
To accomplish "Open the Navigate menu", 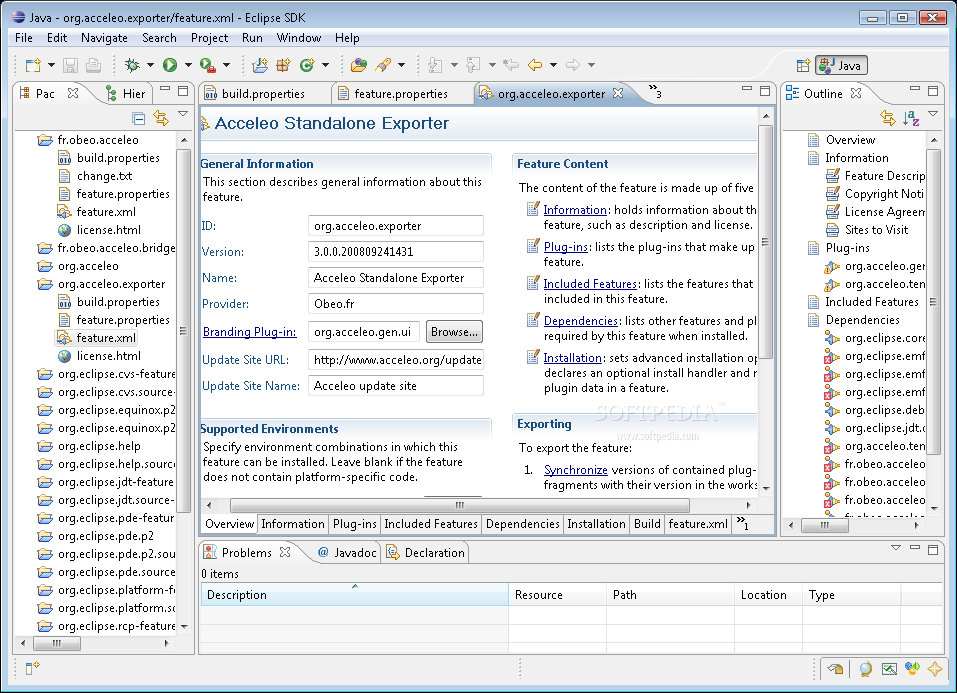I will (x=104, y=38).
